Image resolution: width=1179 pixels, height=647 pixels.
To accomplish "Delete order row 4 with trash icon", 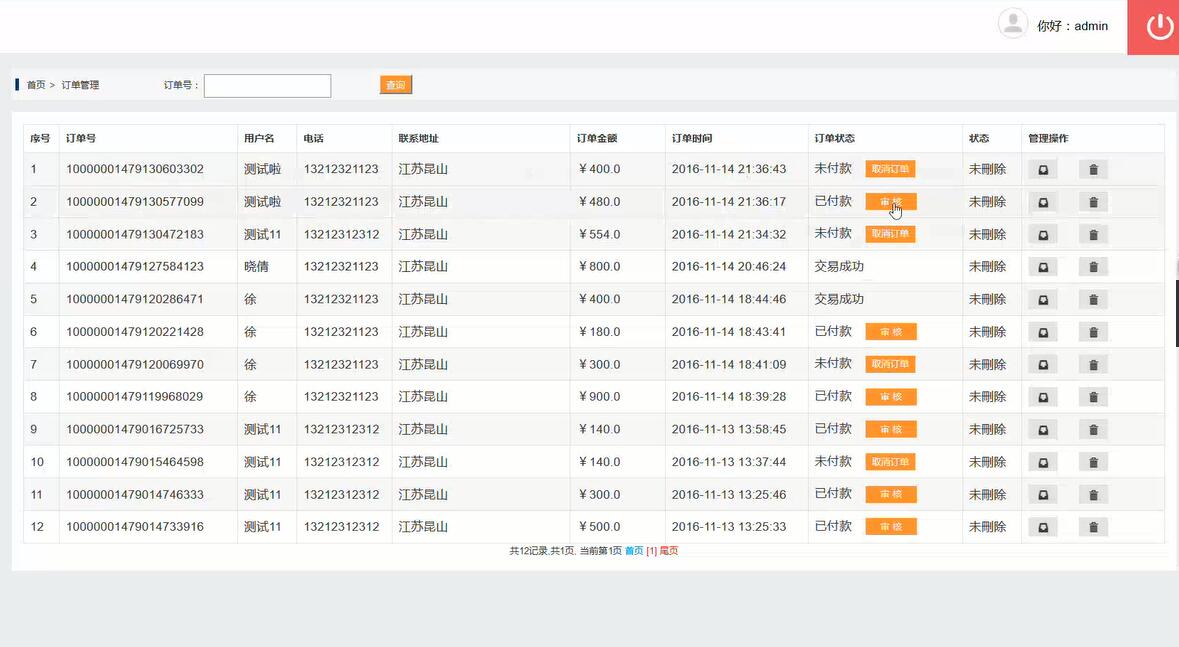I will click(1093, 267).
